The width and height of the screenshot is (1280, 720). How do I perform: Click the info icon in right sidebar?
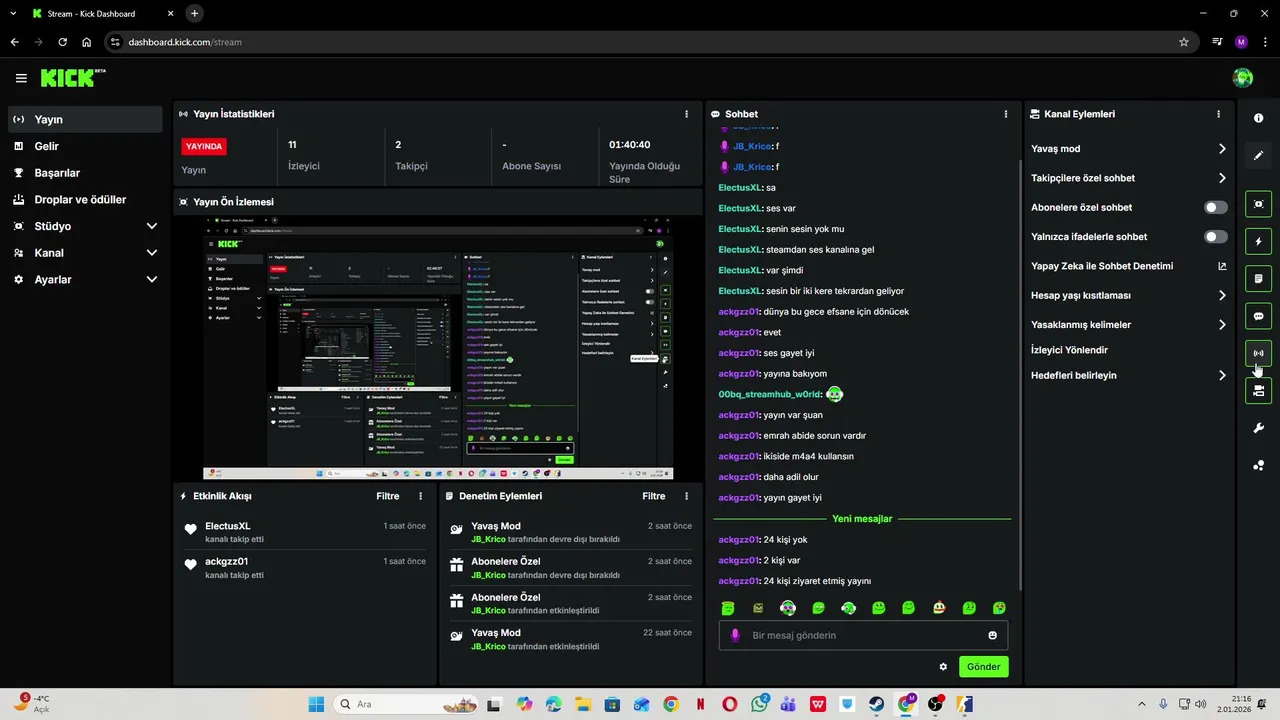pos(1258,118)
